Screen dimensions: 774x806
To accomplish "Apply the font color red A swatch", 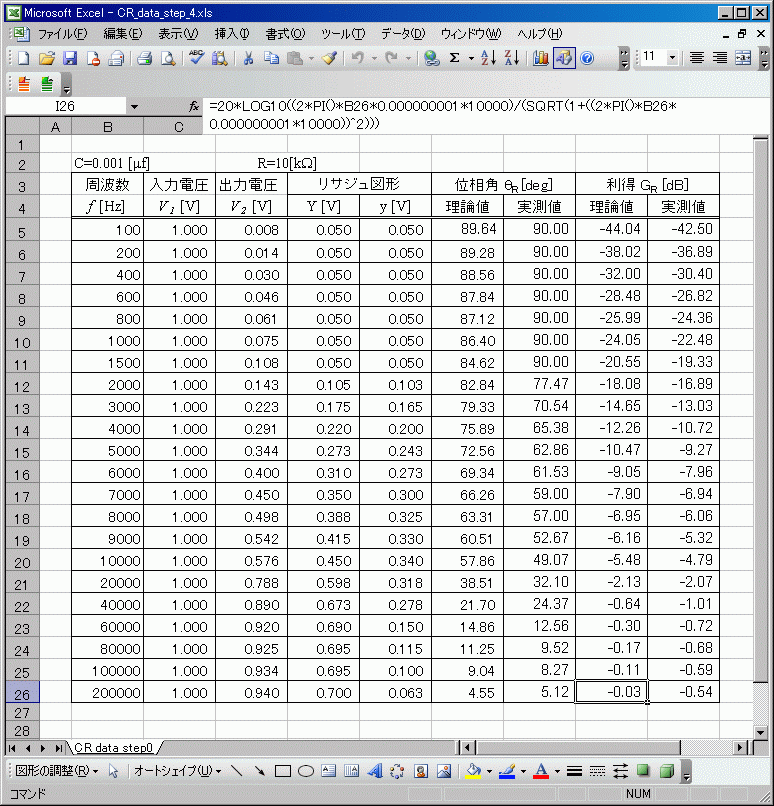I will click(x=541, y=771).
